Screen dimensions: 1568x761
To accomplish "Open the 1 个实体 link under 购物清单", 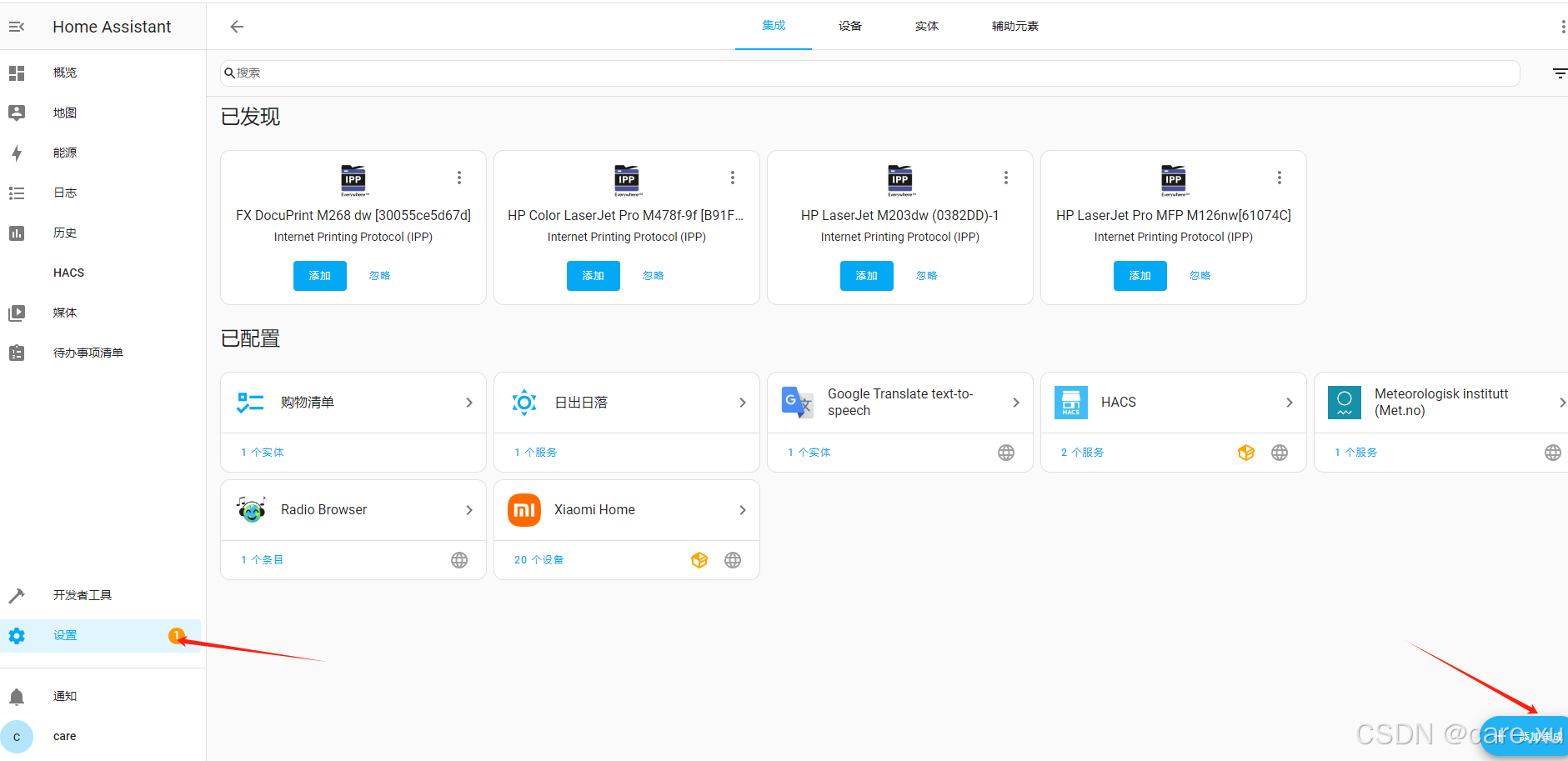I will tap(263, 453).
